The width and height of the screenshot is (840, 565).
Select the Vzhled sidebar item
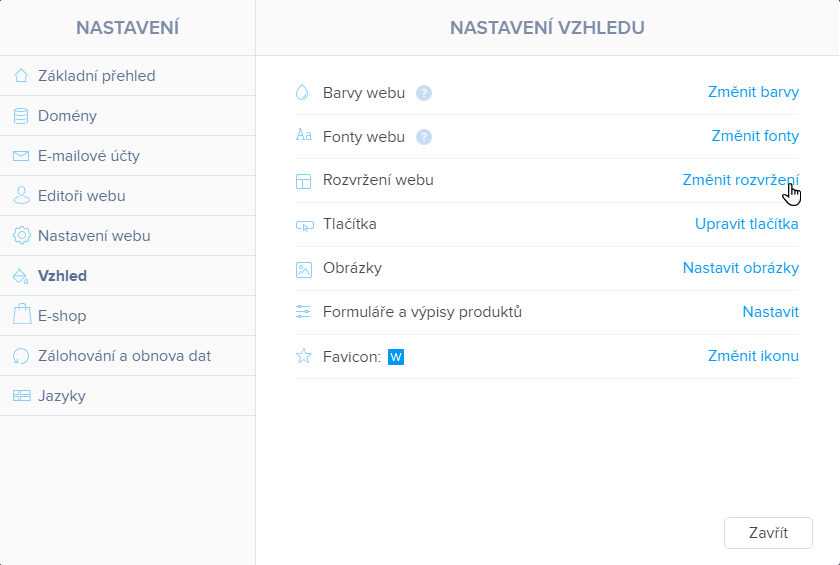pos(128,276)
